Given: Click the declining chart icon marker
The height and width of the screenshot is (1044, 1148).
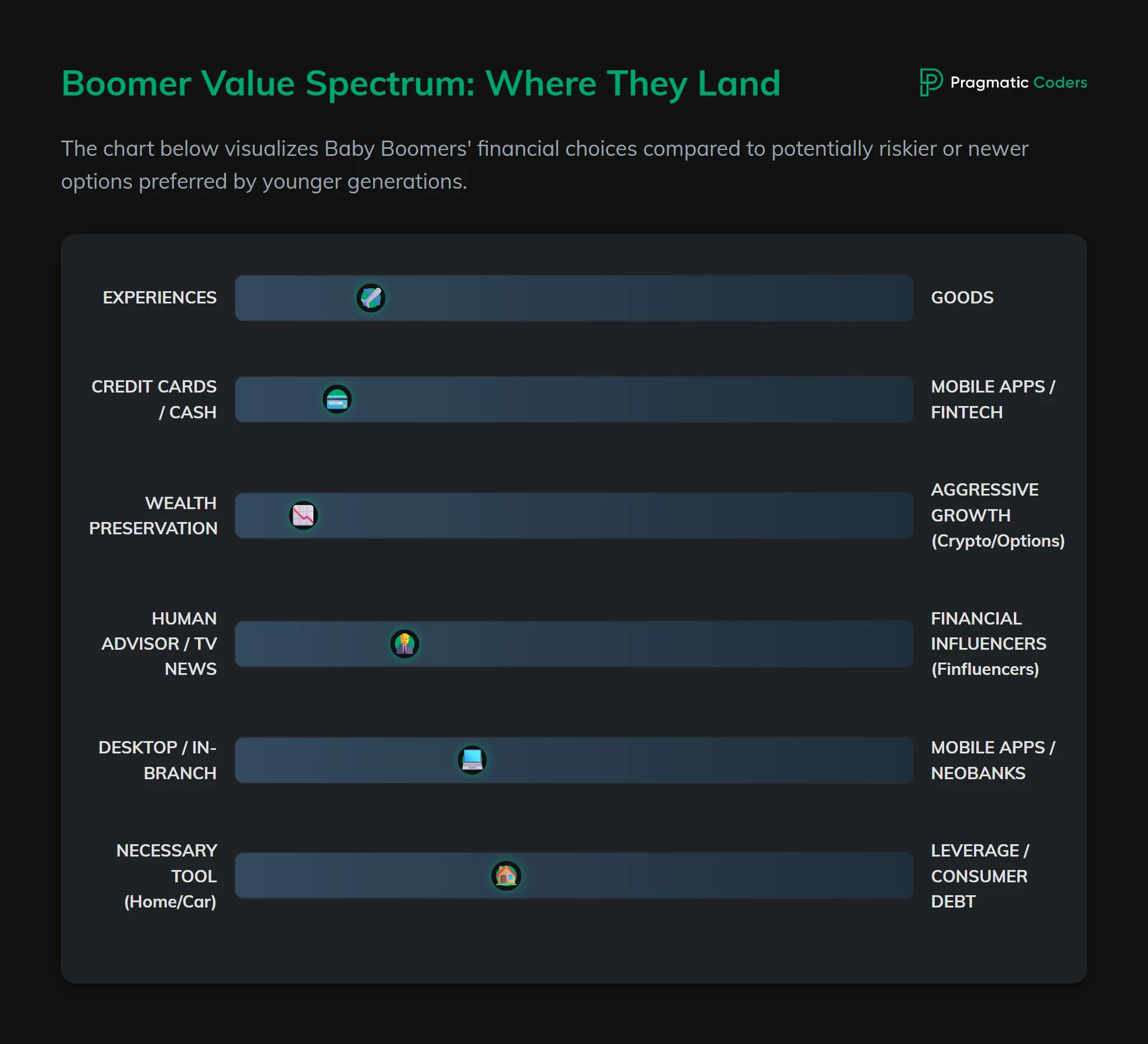Looking at the screenshot, I should pyautogui.click(x=303, y=516).
